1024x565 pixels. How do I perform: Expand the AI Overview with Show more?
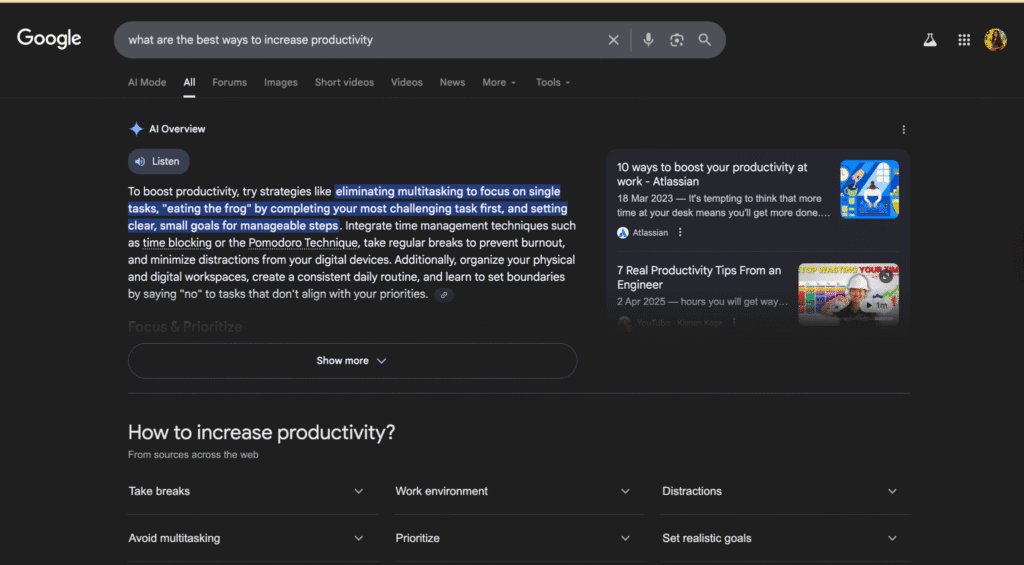352,361
